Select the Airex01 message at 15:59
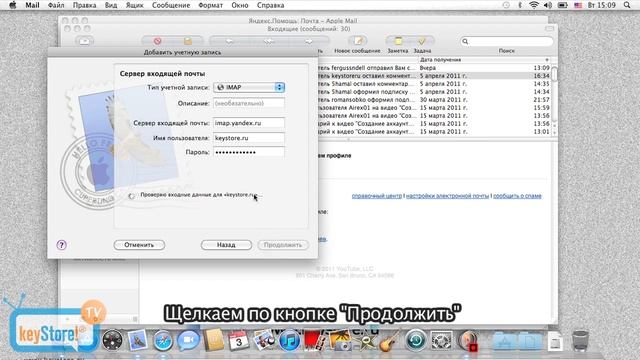The width and height of the screenshot is (640, 360). click(434, 108)
